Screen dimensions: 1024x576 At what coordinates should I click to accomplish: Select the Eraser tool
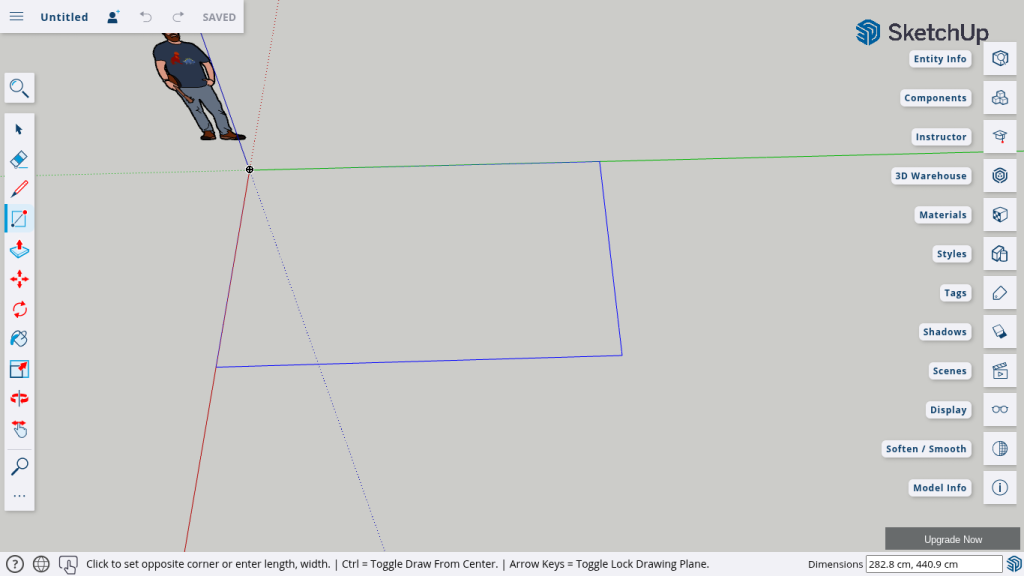[19, 159]
